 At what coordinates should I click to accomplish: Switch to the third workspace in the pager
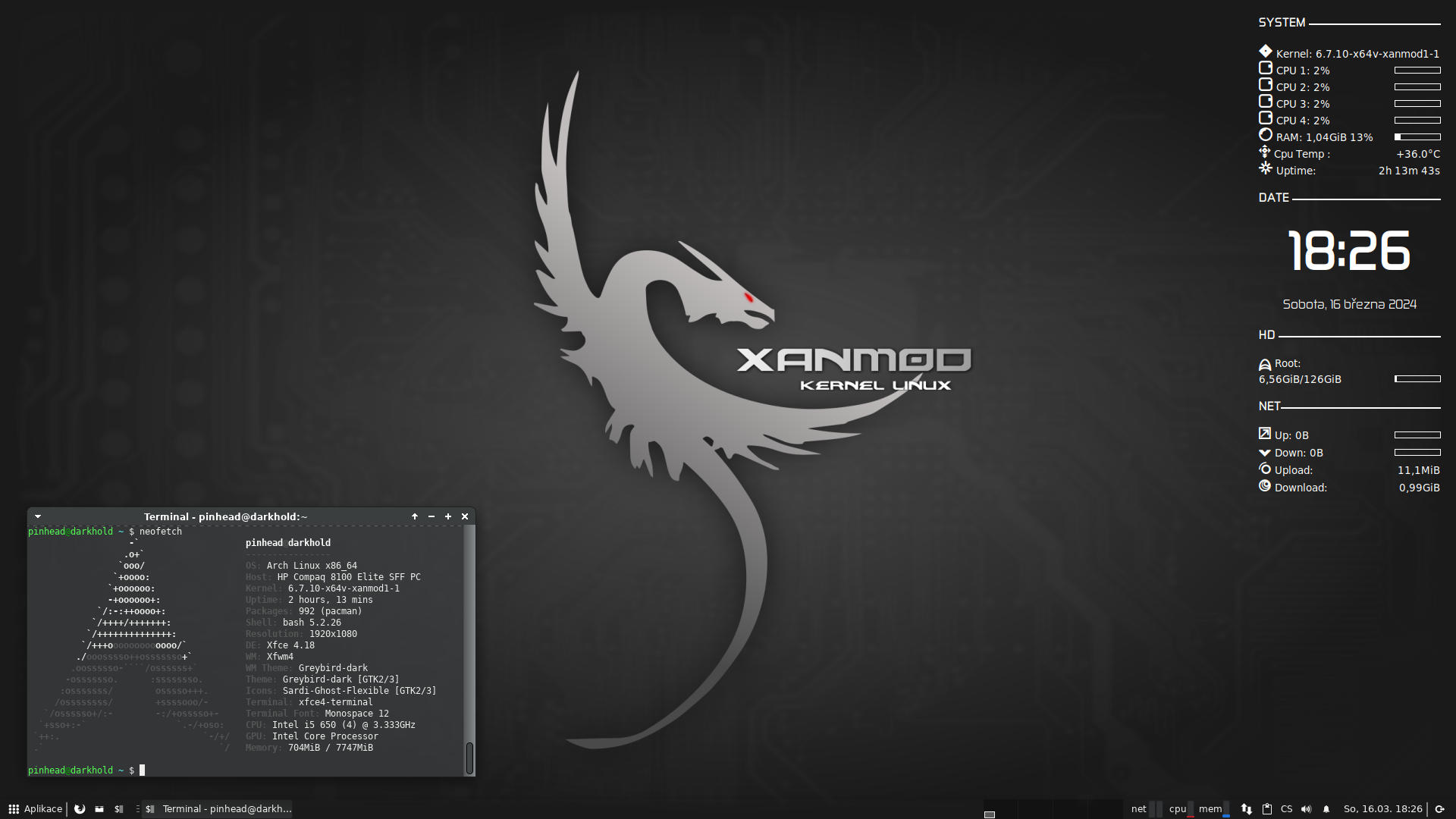(x=1070, y=809)
